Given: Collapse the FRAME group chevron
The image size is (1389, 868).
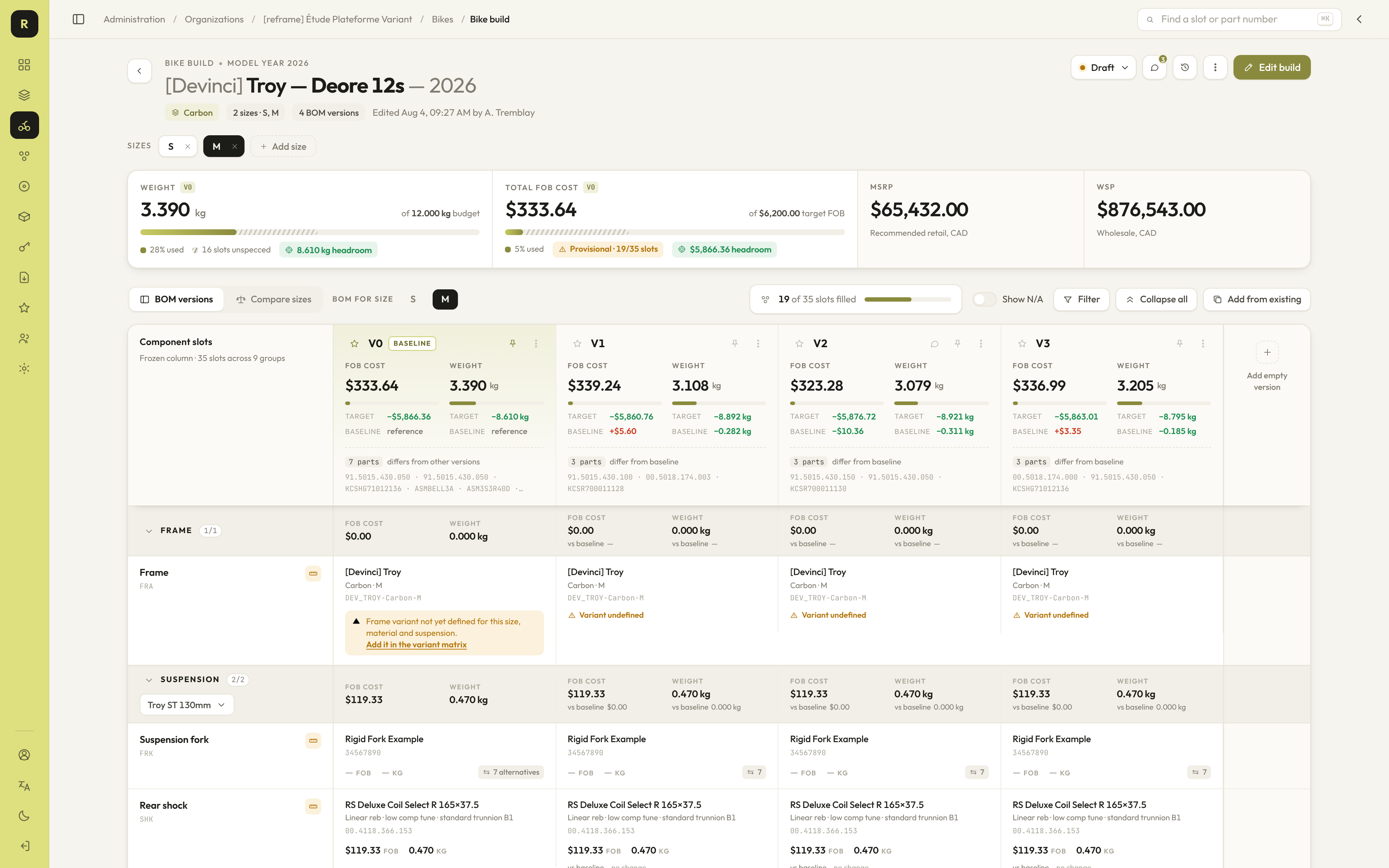Looking at the screenshot, I should 149,531.
